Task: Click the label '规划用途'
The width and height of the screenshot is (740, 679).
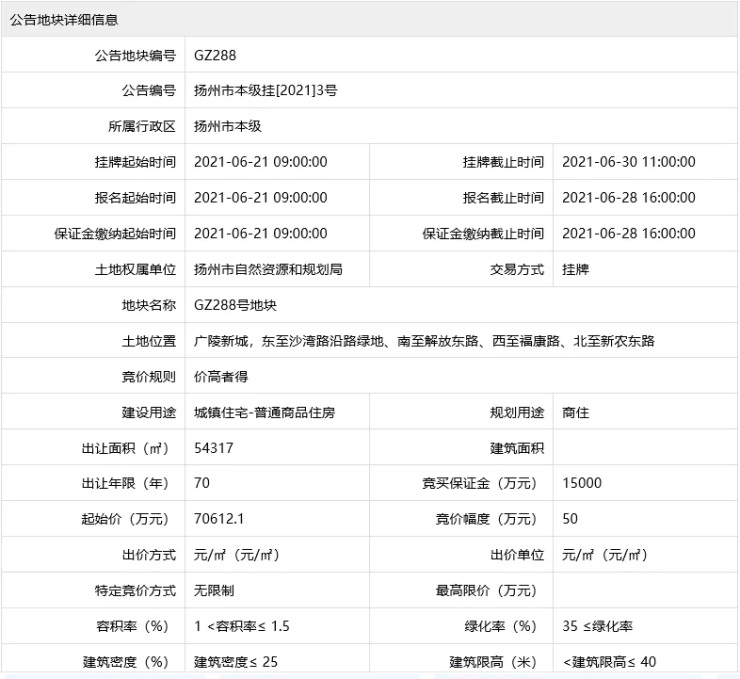Action: (x=517, y=413)
